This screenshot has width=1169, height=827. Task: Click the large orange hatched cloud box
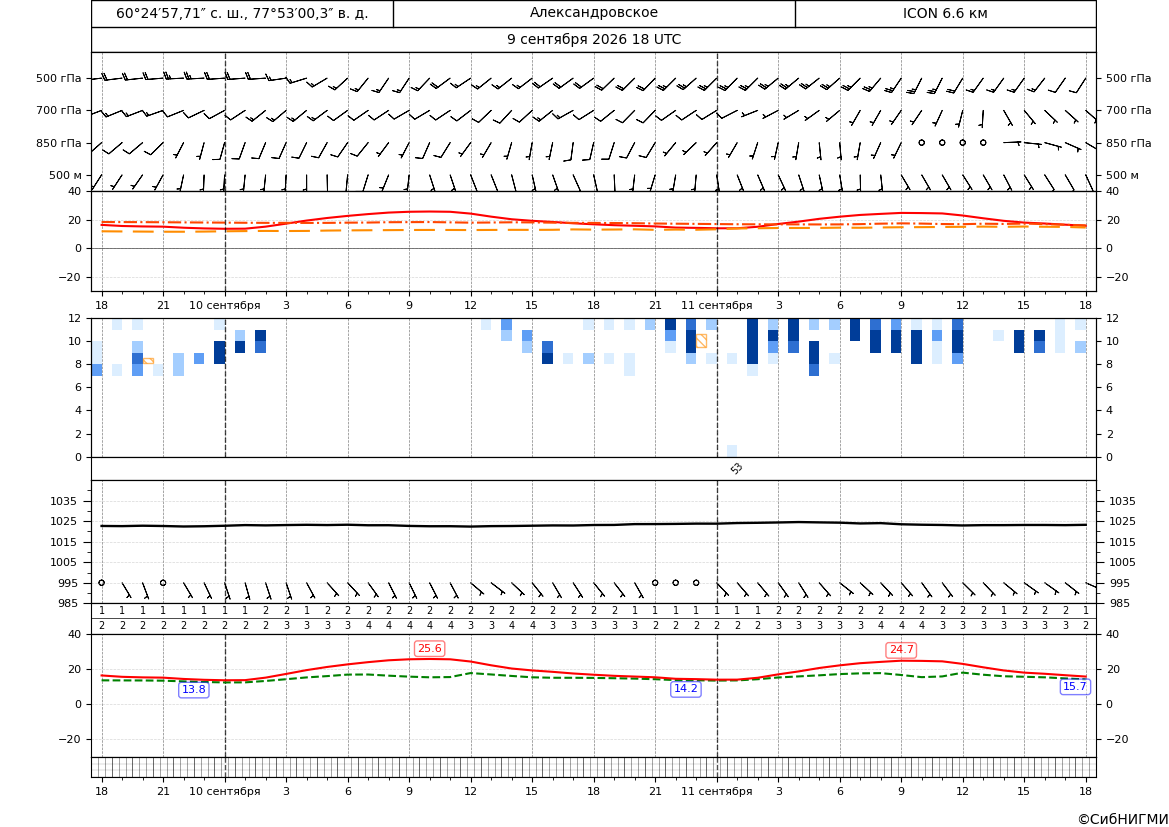click(702, 341)
